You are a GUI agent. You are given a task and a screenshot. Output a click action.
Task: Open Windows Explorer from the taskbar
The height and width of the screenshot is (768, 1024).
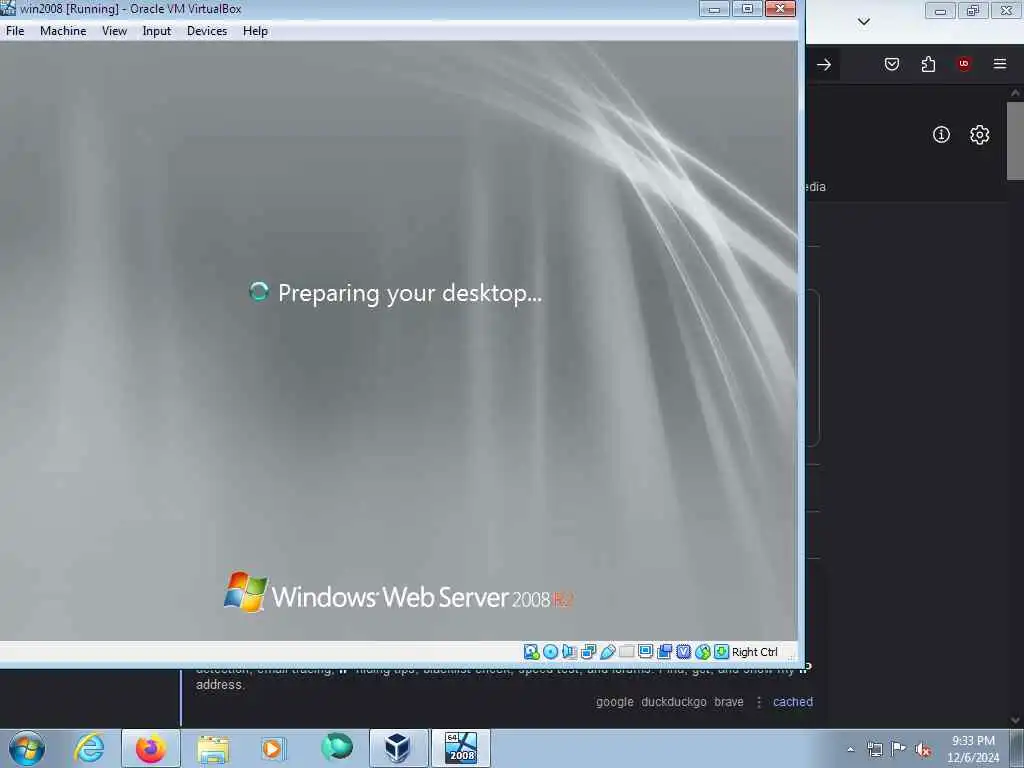pos(213,749)
